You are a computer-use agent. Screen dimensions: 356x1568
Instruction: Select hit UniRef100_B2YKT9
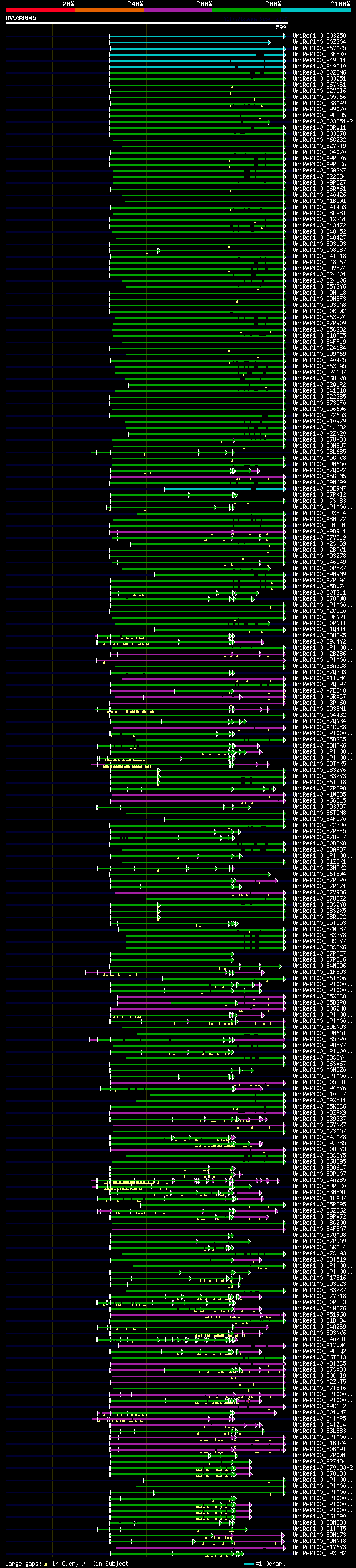[319, 146]
